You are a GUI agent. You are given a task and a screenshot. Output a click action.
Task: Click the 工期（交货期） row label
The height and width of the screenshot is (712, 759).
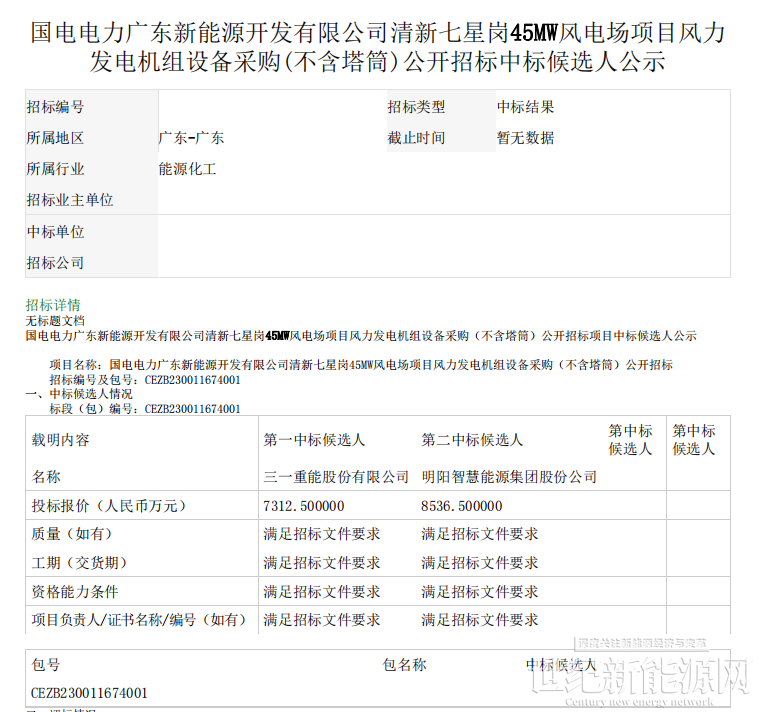coord(79,563)
